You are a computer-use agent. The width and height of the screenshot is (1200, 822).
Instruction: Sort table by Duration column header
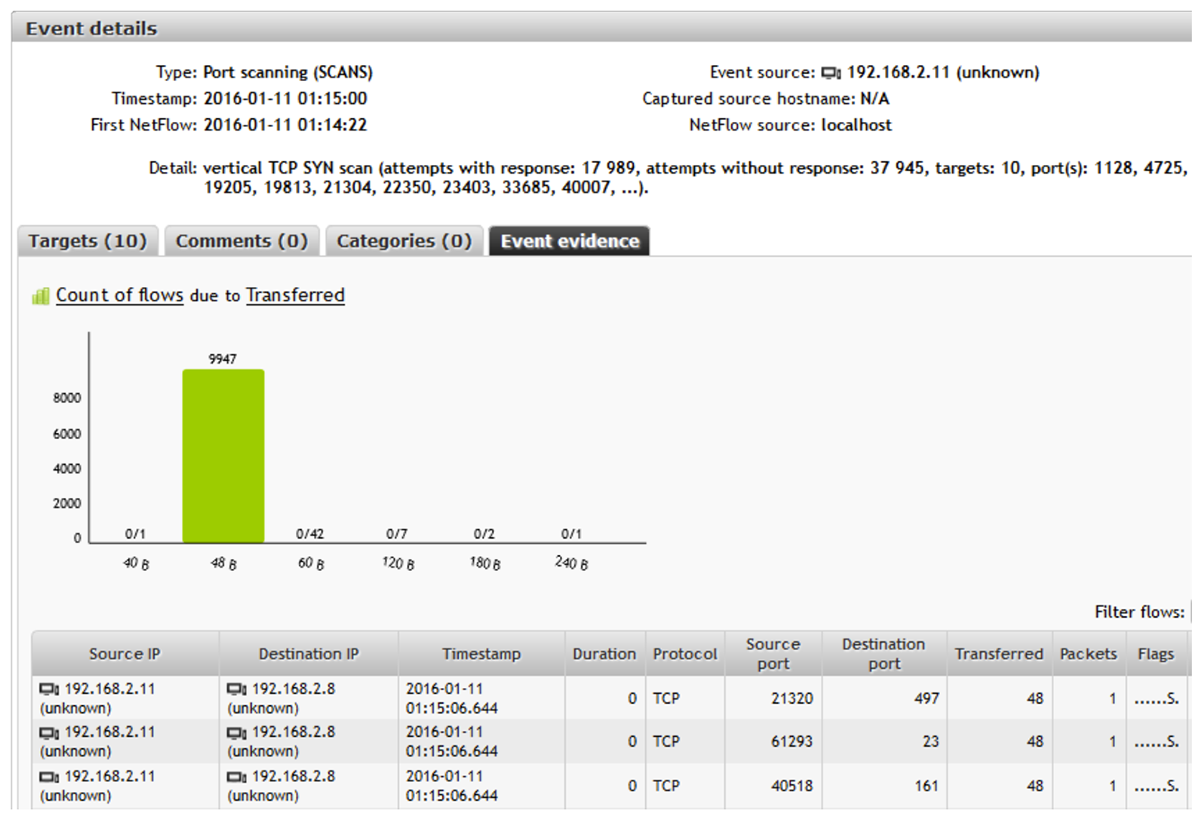click(605, 654)
